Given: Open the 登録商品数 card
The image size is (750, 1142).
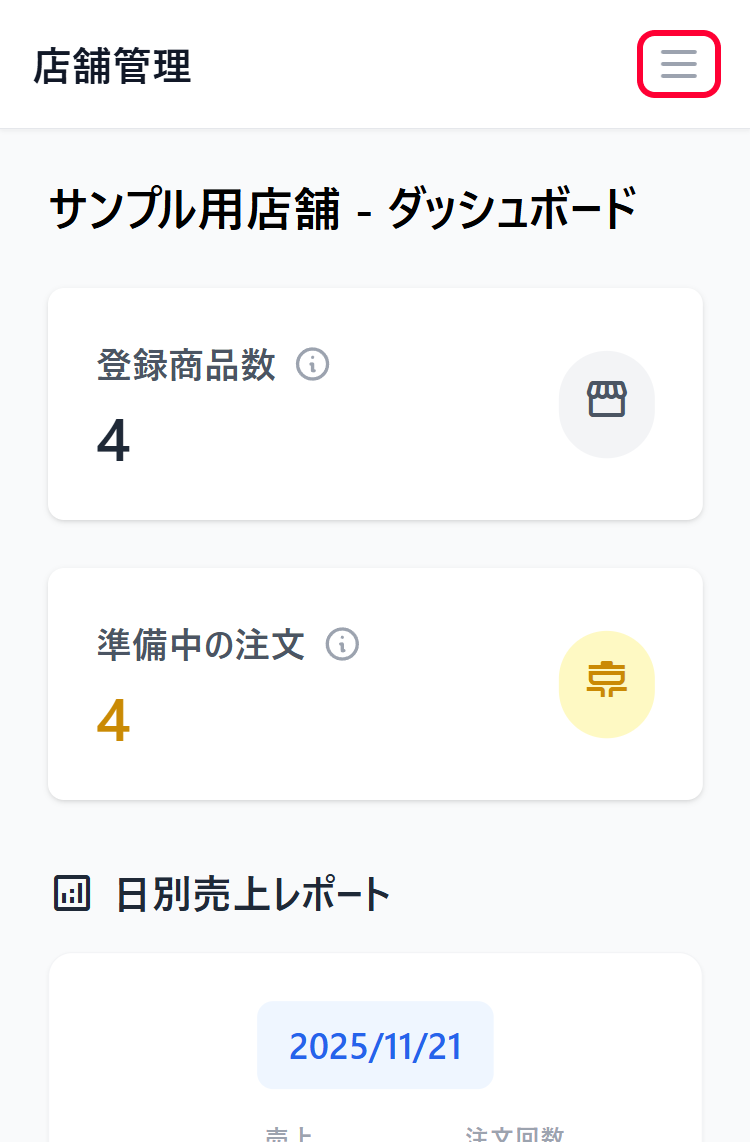Looking at the screenshot, I should pos(375,404).
